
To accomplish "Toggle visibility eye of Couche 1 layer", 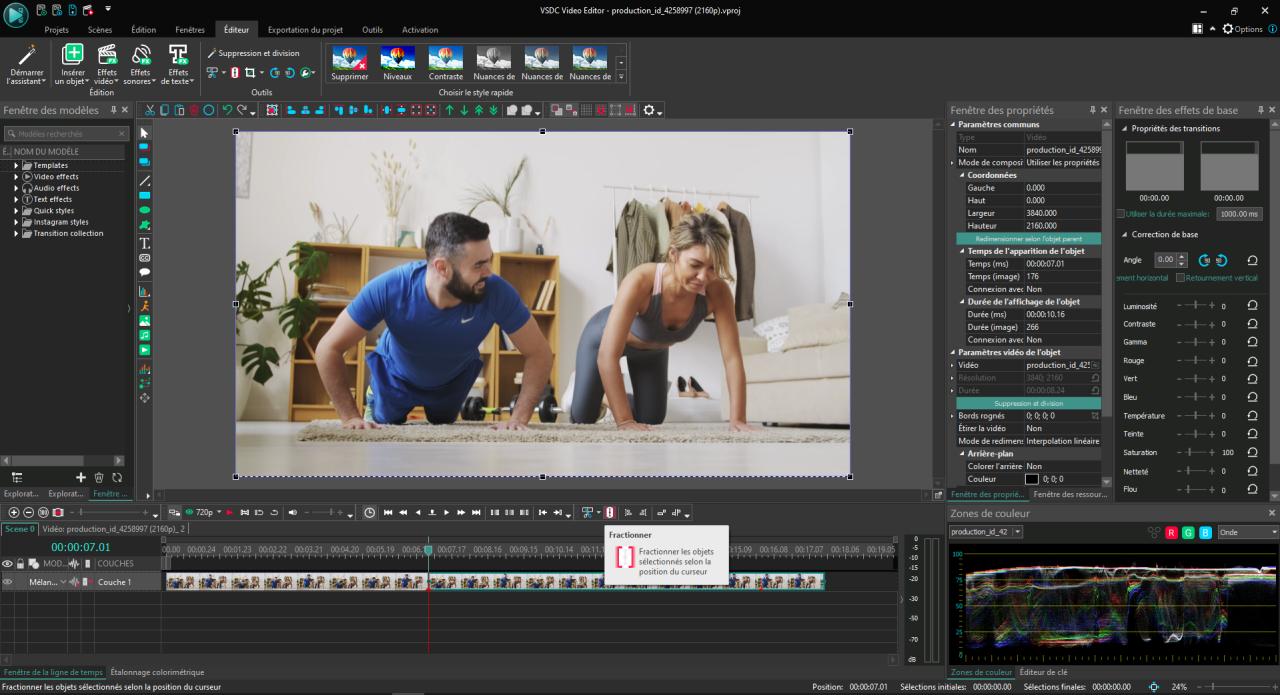I will (8, 582).
